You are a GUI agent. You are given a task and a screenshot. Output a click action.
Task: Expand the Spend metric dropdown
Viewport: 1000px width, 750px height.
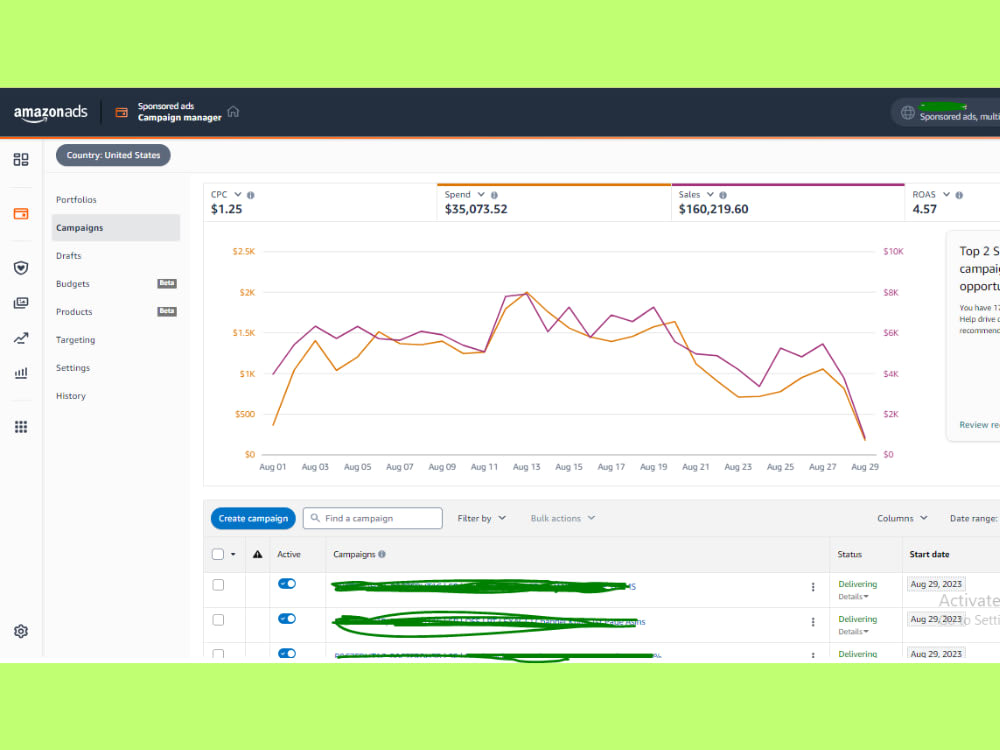tap(481, 195)
